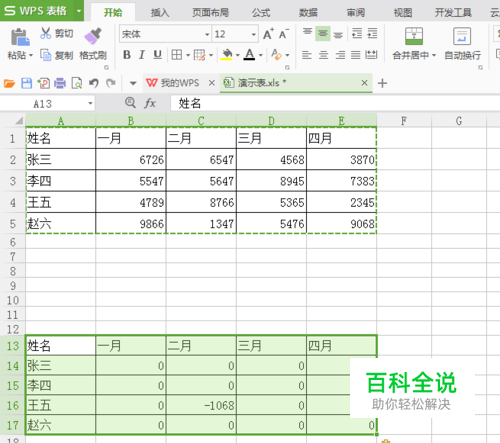This screenshot has width=500, height=443.
Task: Click the export to PDF icon
Action: tap(44, 83)
